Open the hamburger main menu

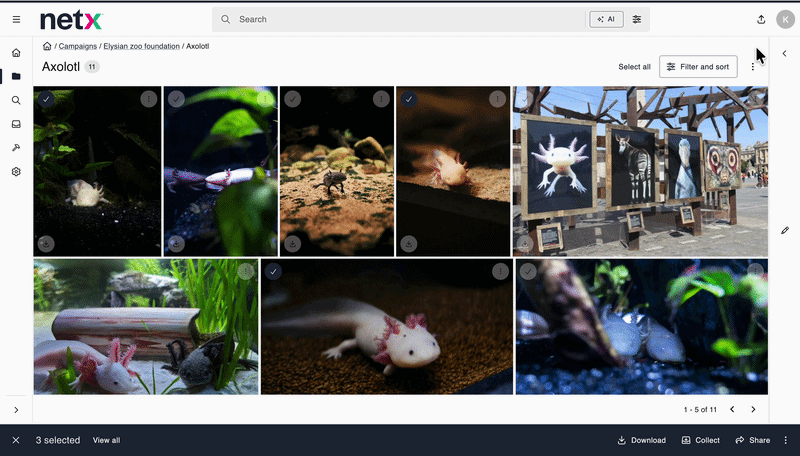[x=16, y=19]
